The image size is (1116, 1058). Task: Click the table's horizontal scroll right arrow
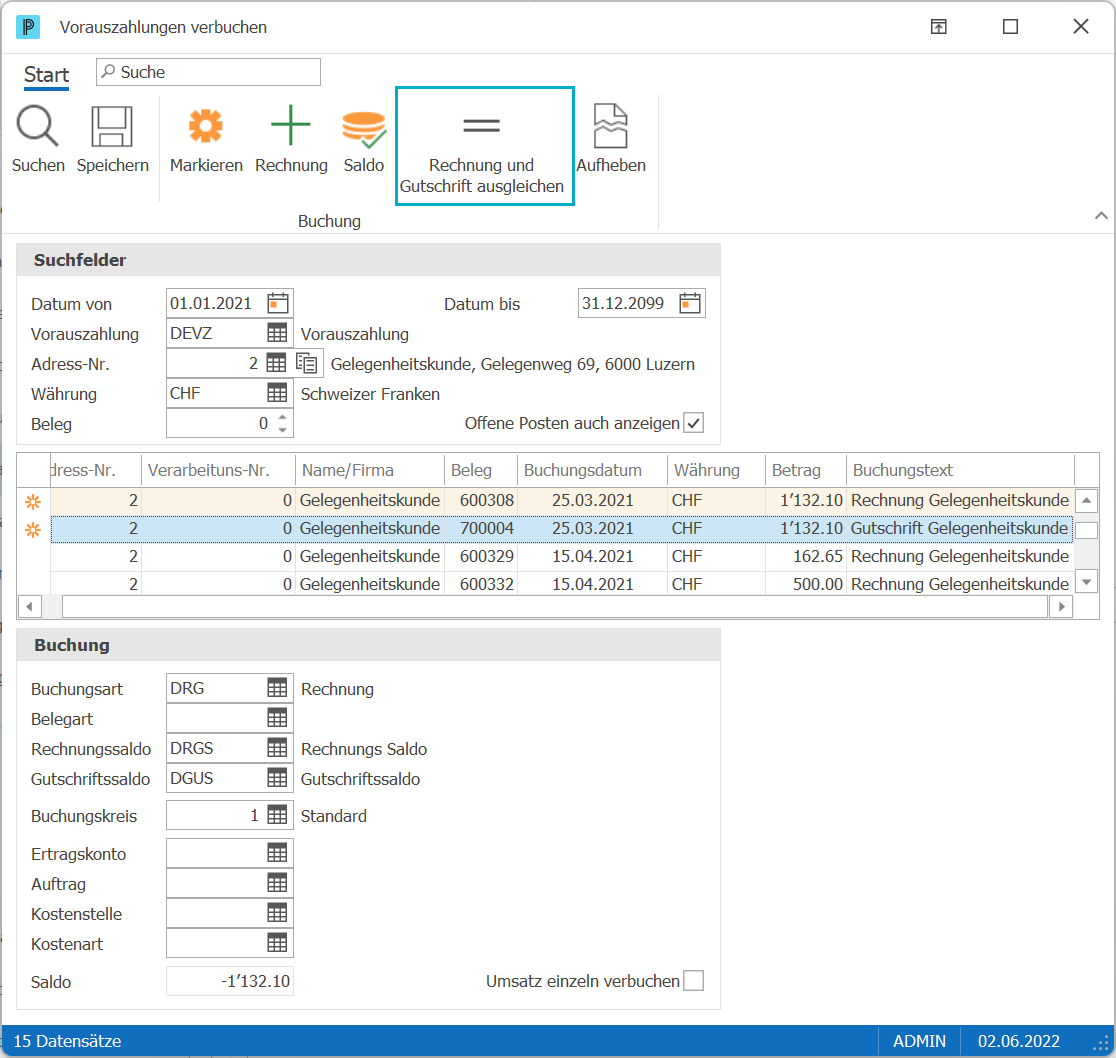coord(1061,607)
